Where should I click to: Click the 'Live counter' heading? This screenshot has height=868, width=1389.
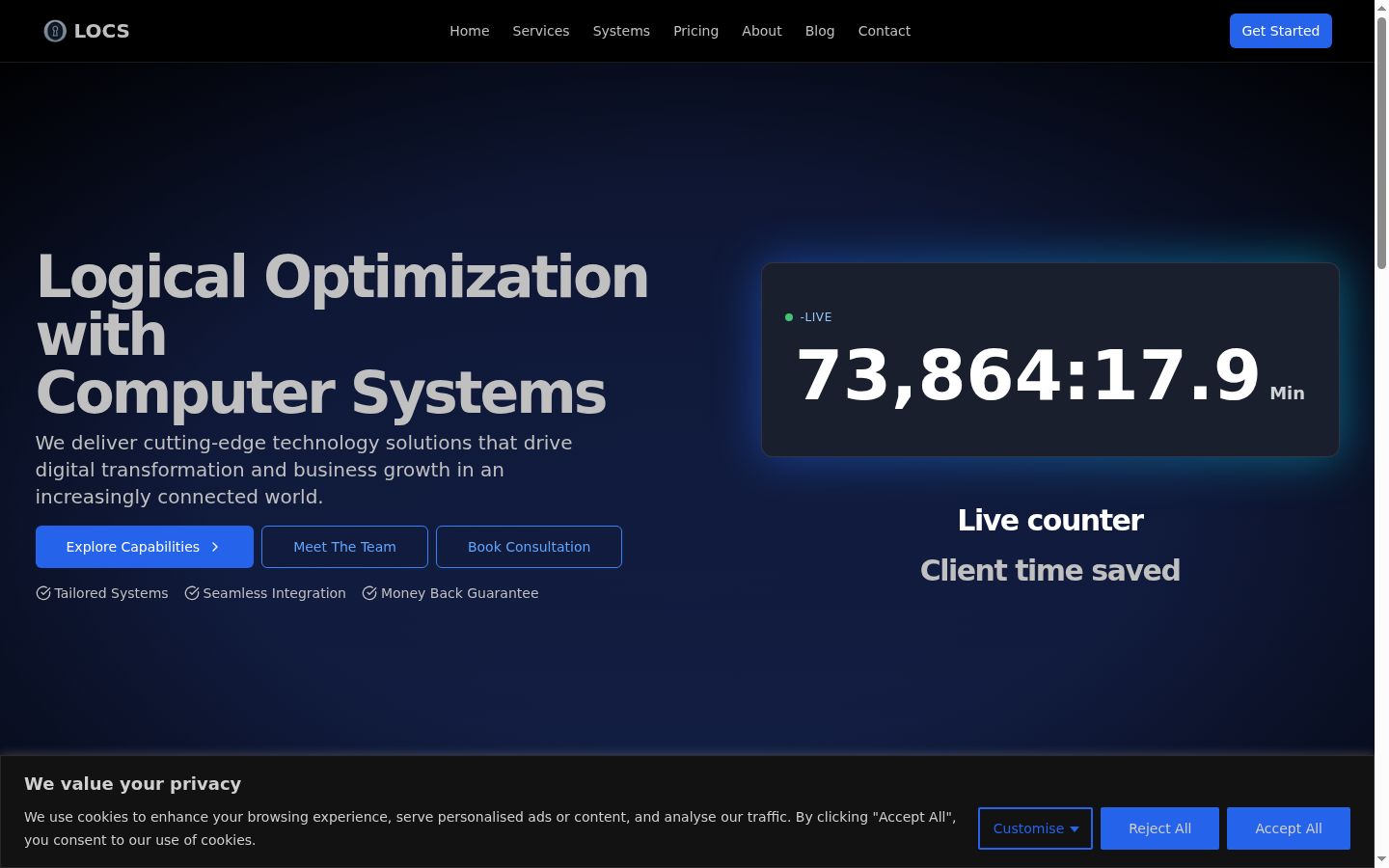(1050, 520)
